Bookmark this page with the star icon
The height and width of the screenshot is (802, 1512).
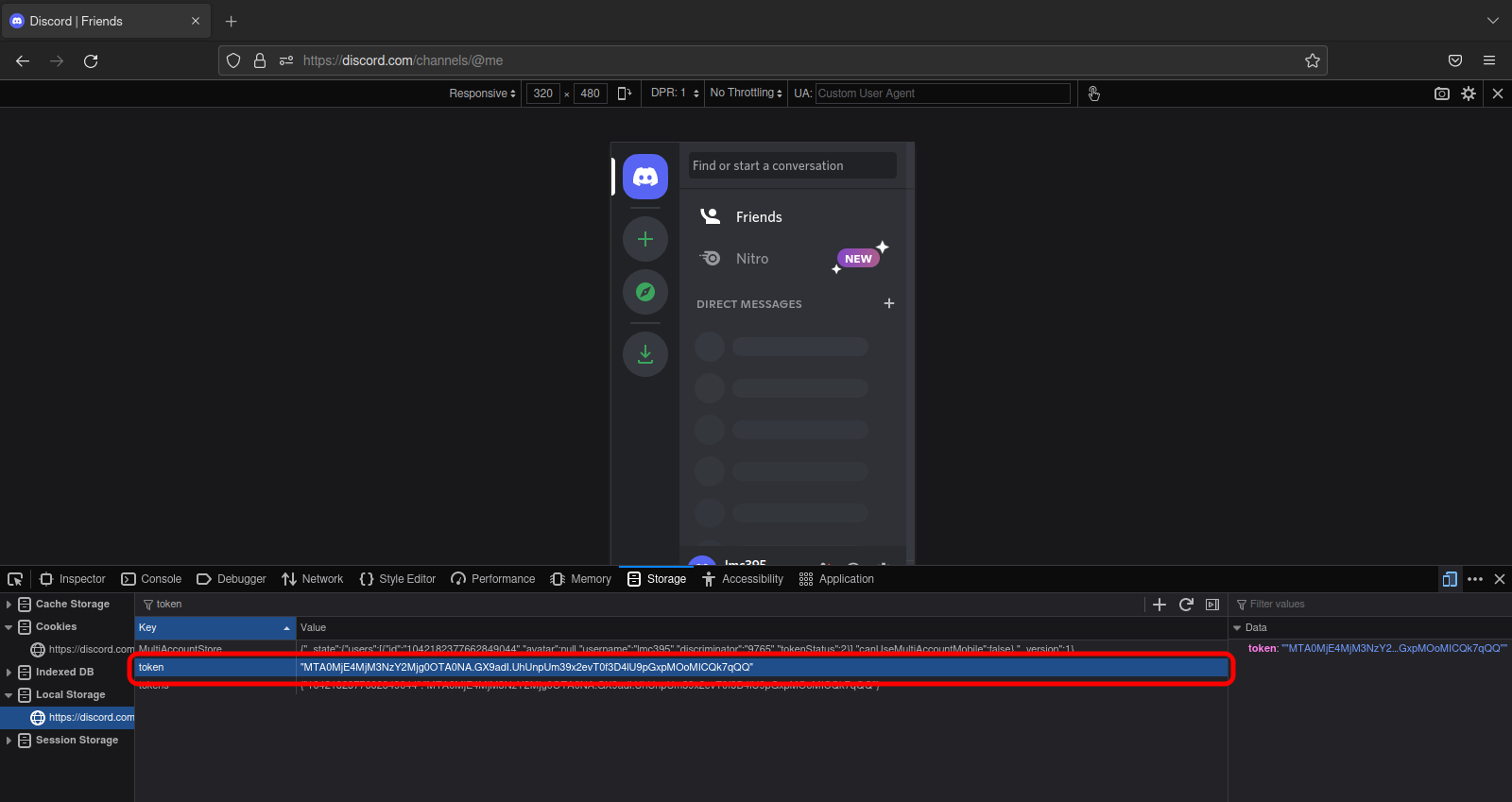tap(1312, 60)
